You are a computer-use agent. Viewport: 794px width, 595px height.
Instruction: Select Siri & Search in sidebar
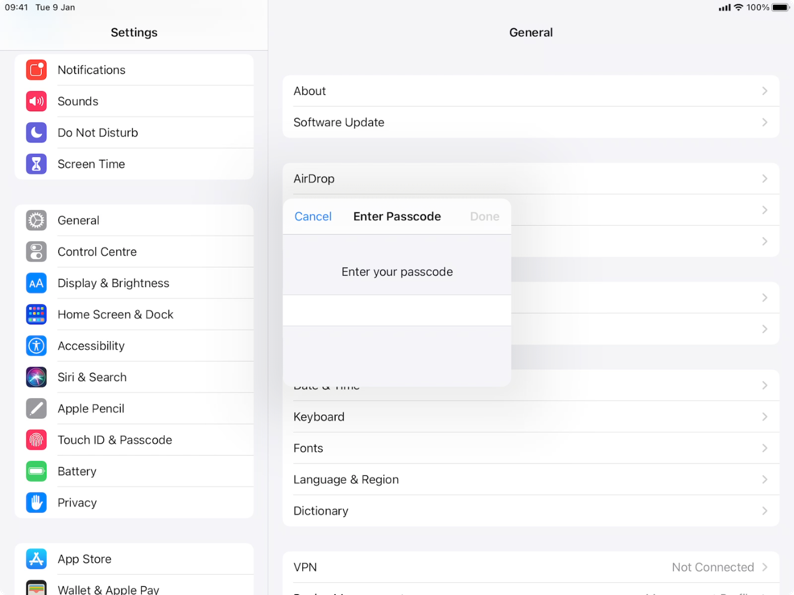134,377
